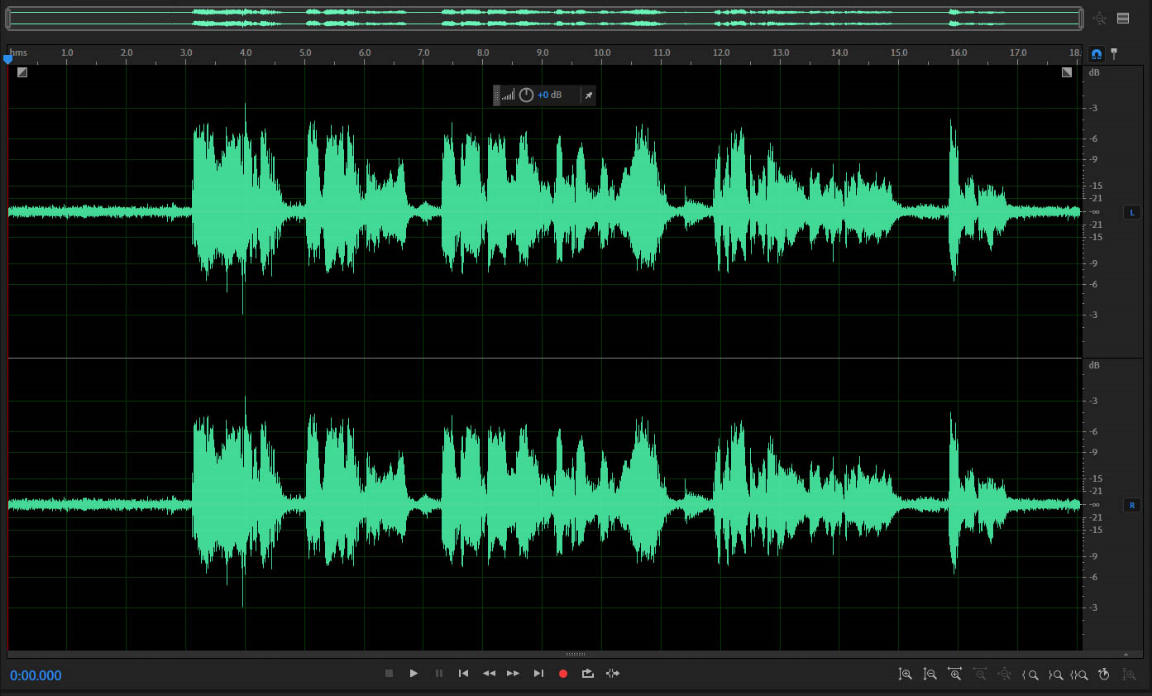The height and width of the screenshot is (696, 1152).
Task: Click the HUD grip handle left of gain
Action: pyautogui.click(x=497, y=95)
